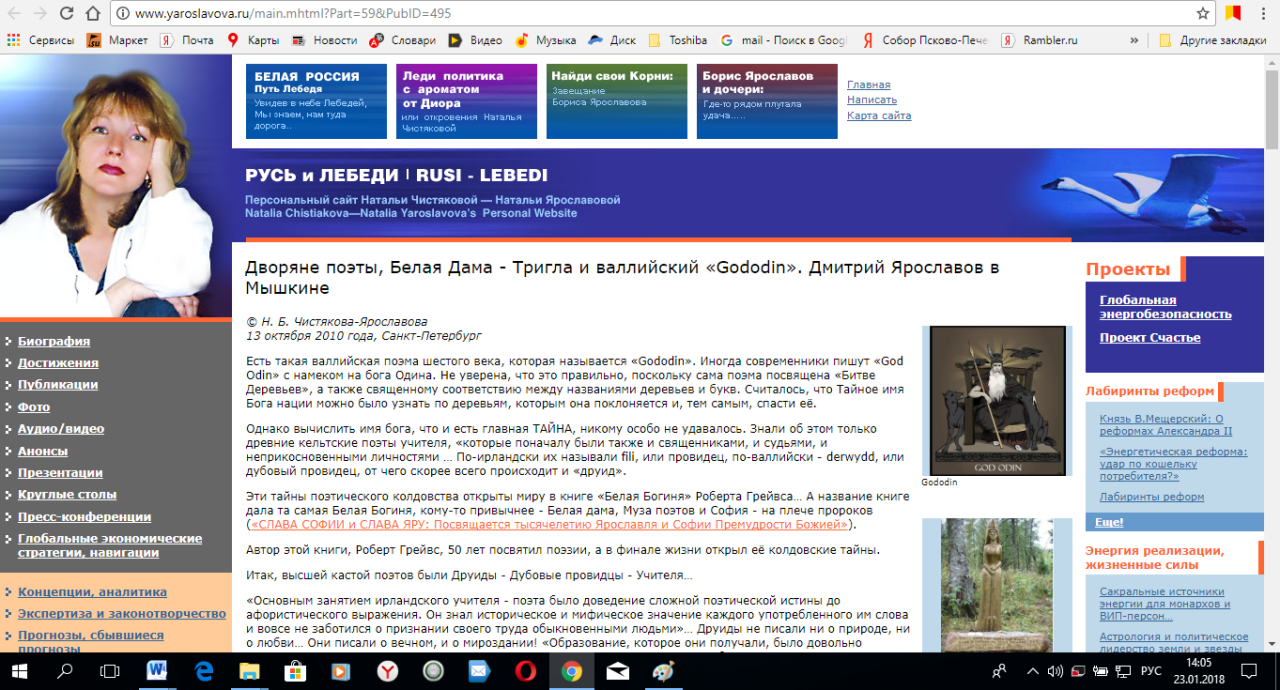Open the Windows Start menu
The height and width of the screenshot is (690, 1280).
click(20, 671)
